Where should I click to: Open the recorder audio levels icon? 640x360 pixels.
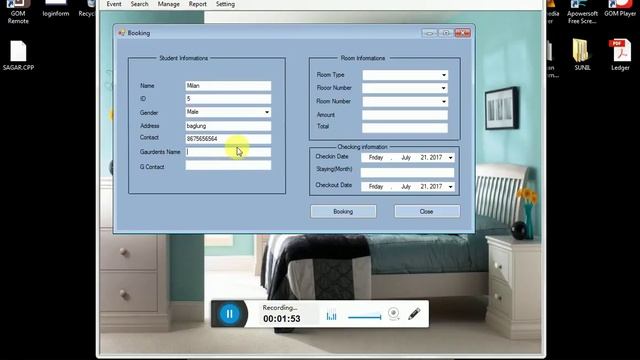point(331,315)
